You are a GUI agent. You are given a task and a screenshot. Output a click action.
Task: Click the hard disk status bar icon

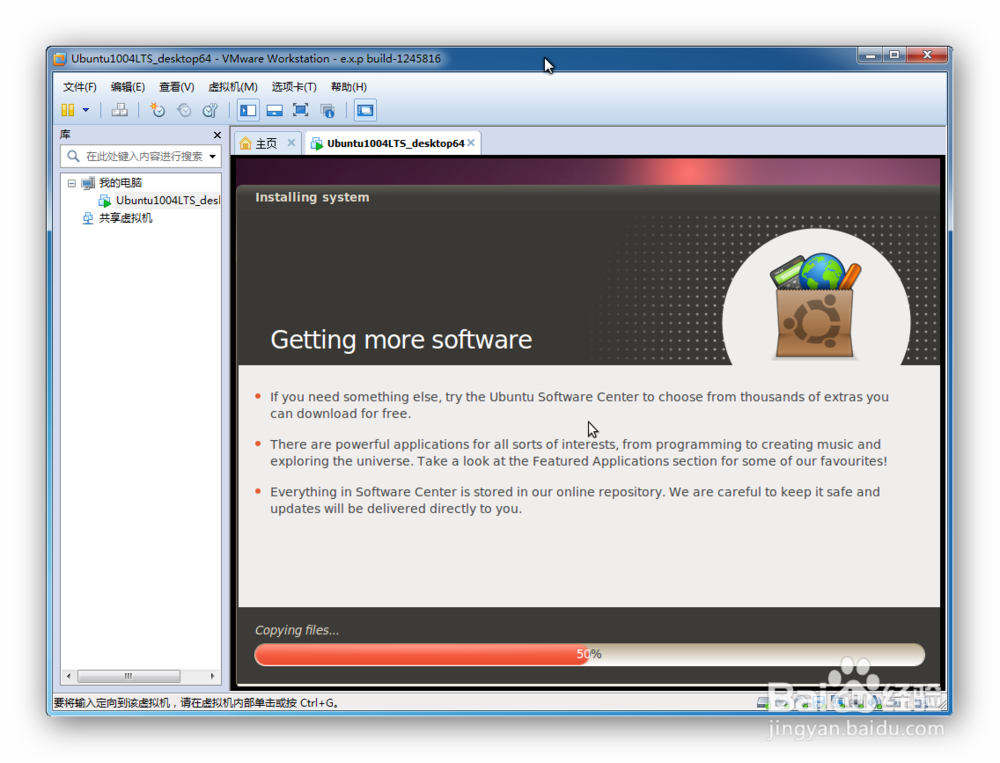click(763, 703)
